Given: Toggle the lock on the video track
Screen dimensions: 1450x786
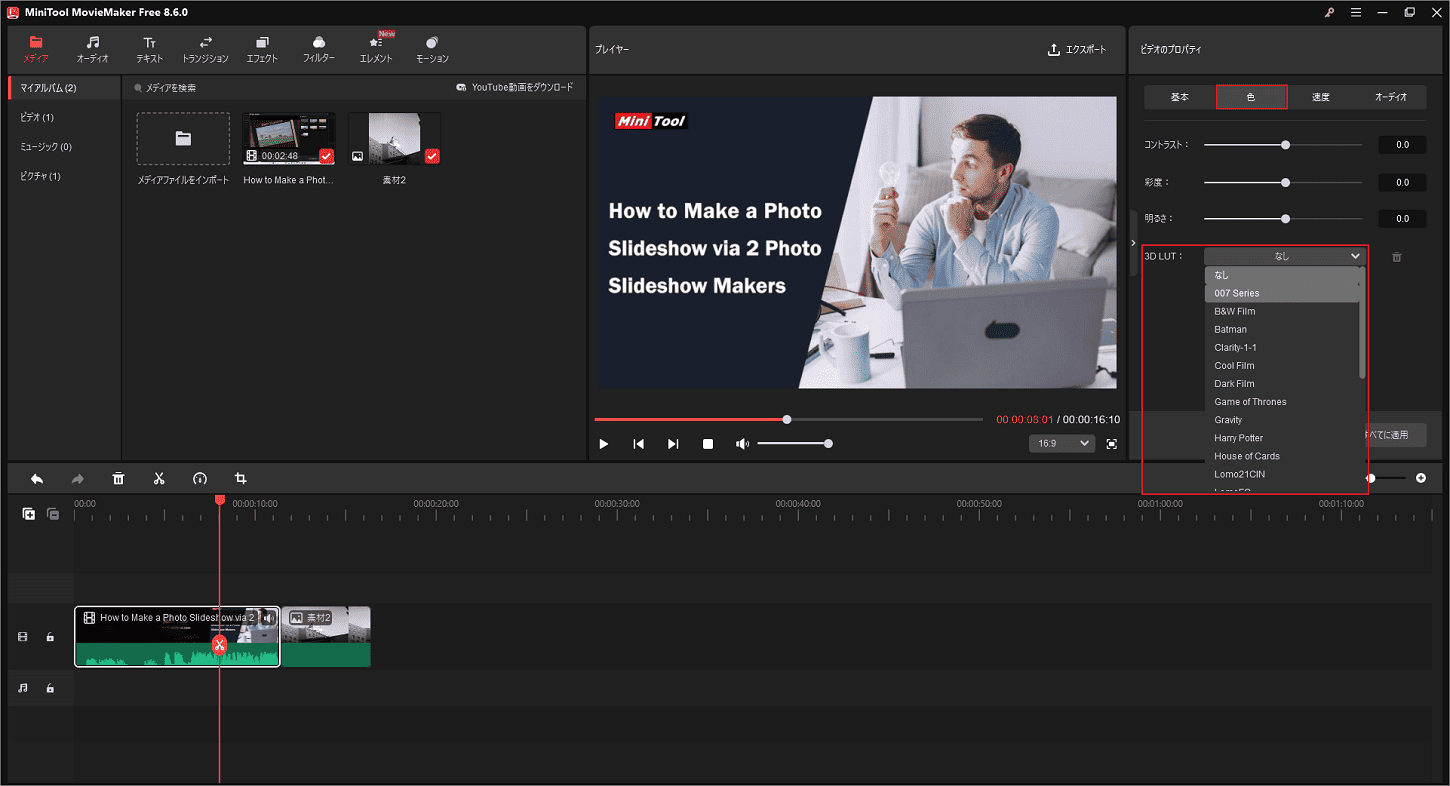Looking at the screenshot, I should pyautogui.click(x=50, y=637).
